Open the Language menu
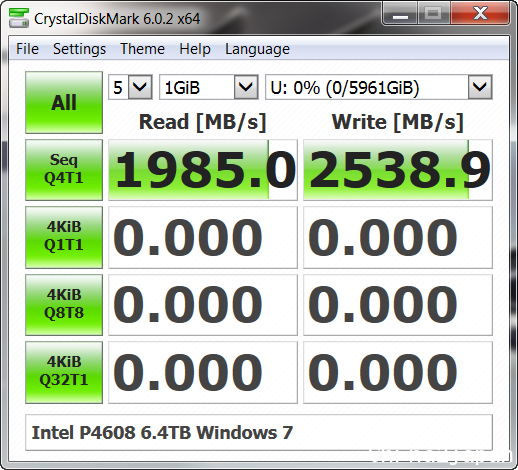Viewport: 518px width, 470px height. coord(257,49)
